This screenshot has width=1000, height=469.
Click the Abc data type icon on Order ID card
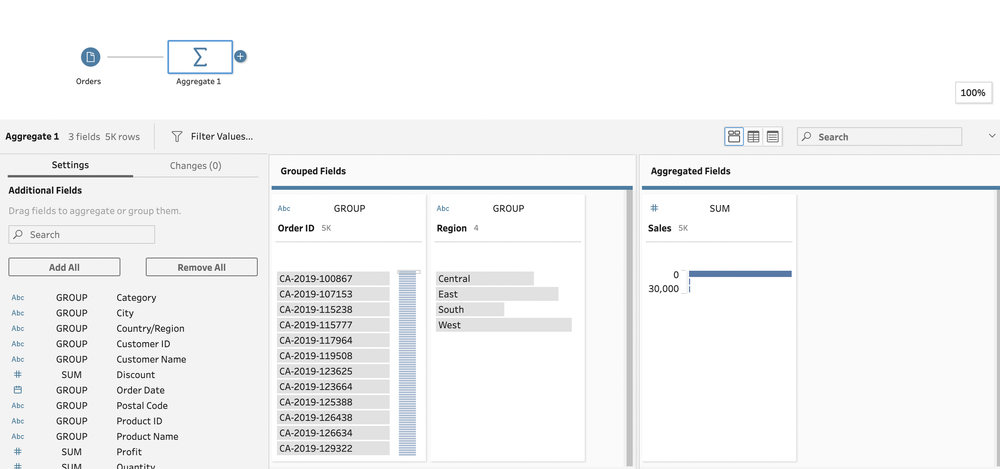[x=284, y=209]
